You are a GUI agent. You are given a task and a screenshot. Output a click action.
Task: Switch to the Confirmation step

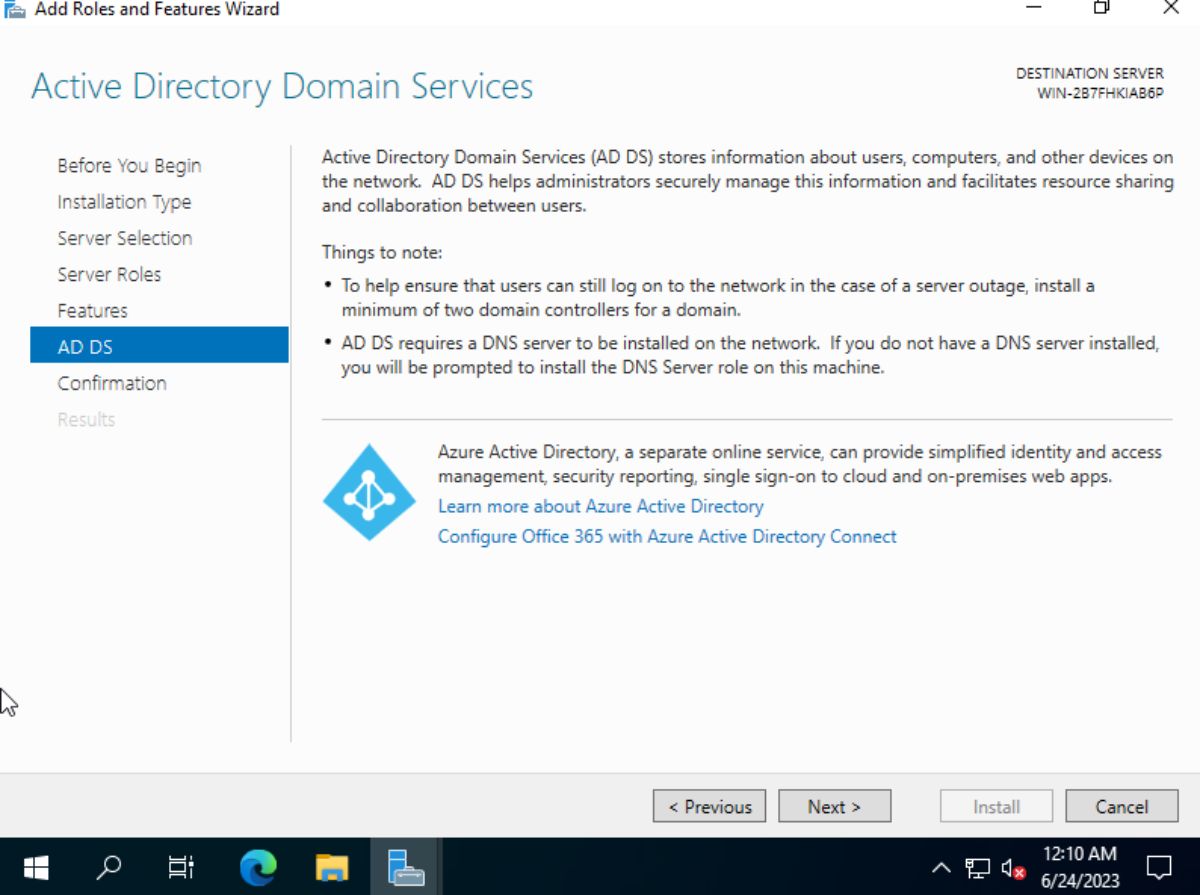tap(112, 383)
